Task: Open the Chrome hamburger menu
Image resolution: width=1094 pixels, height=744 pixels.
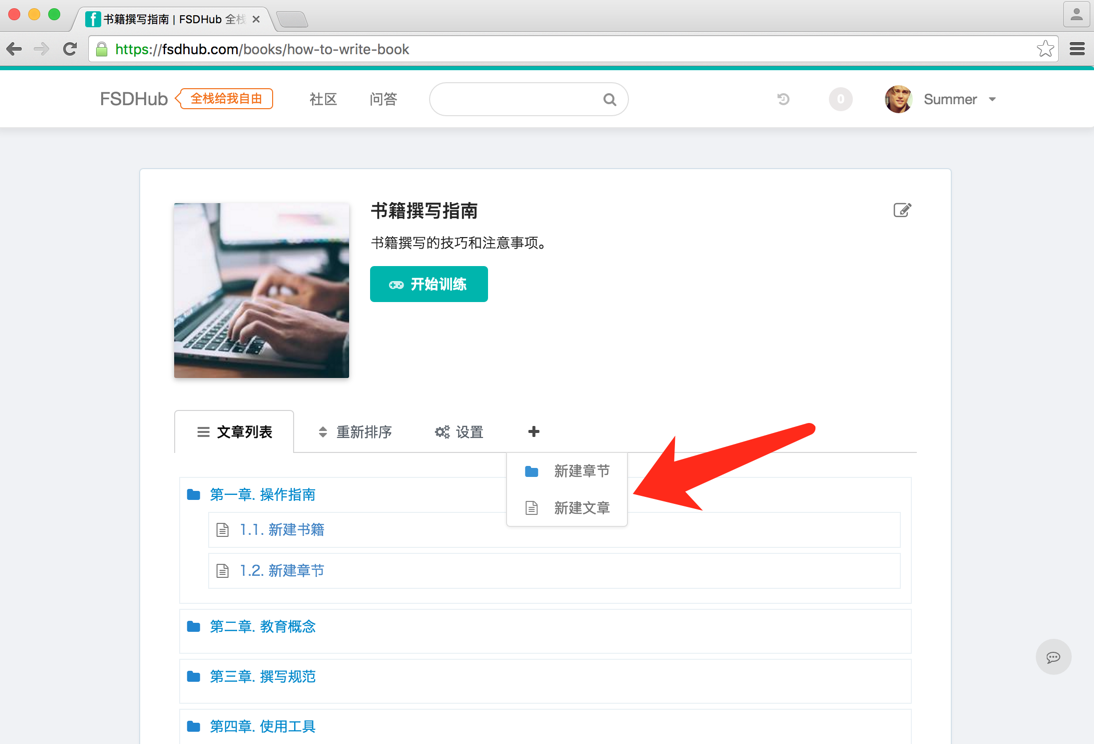Action: coord(1077,49)
